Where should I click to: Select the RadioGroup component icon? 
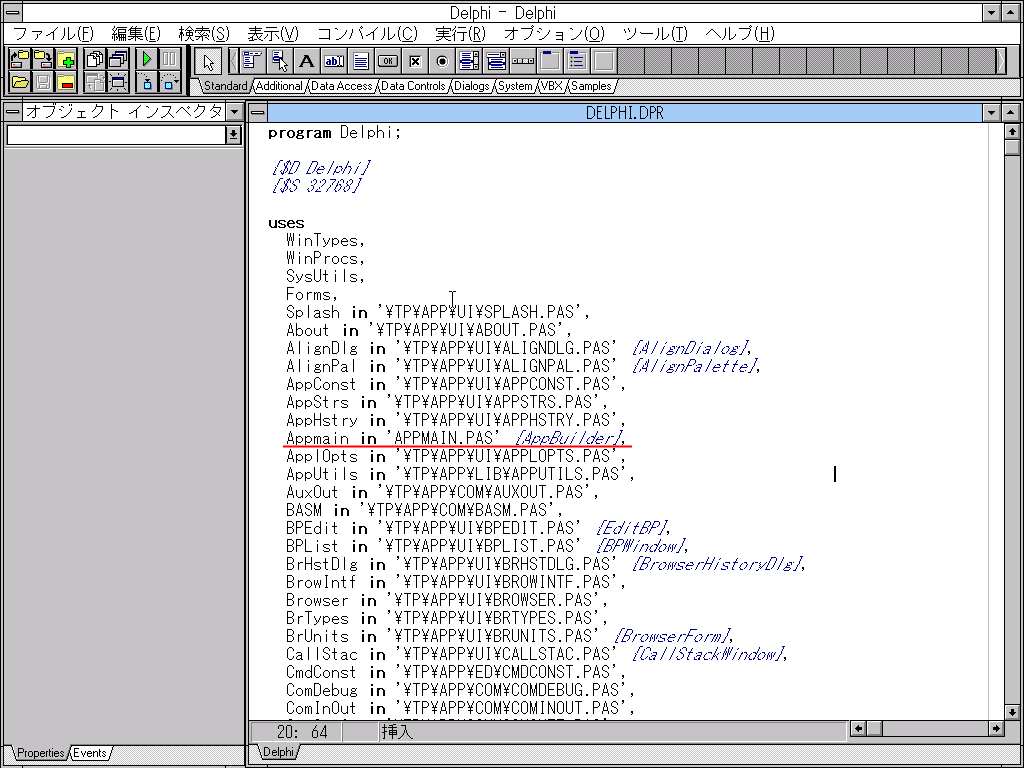578,61
